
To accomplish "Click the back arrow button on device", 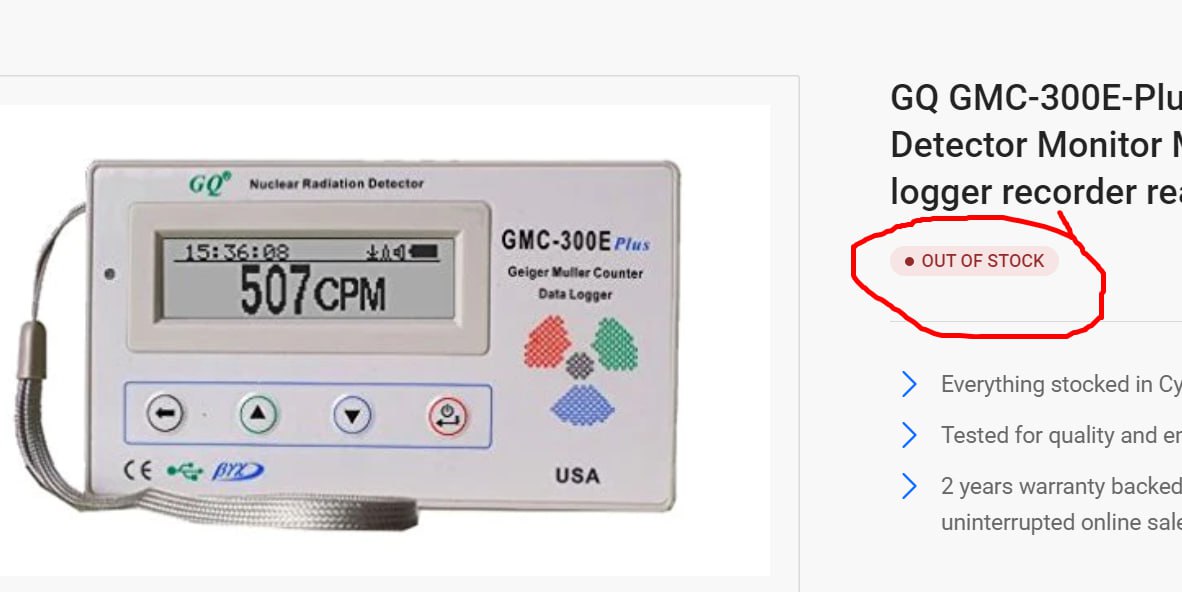I will (x=164, y=414).
